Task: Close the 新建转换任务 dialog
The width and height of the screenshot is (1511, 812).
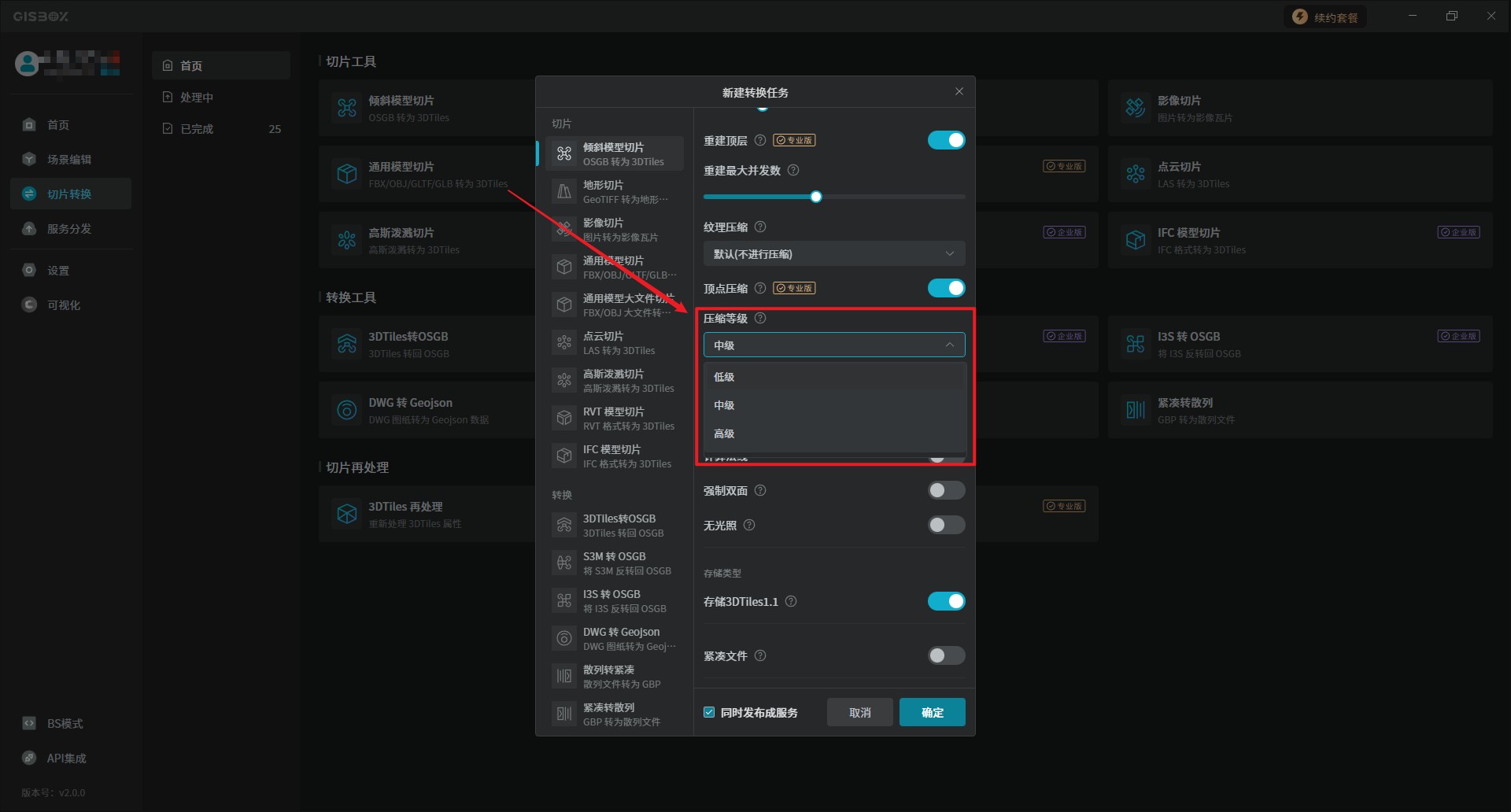Action: tap(959, 92)
